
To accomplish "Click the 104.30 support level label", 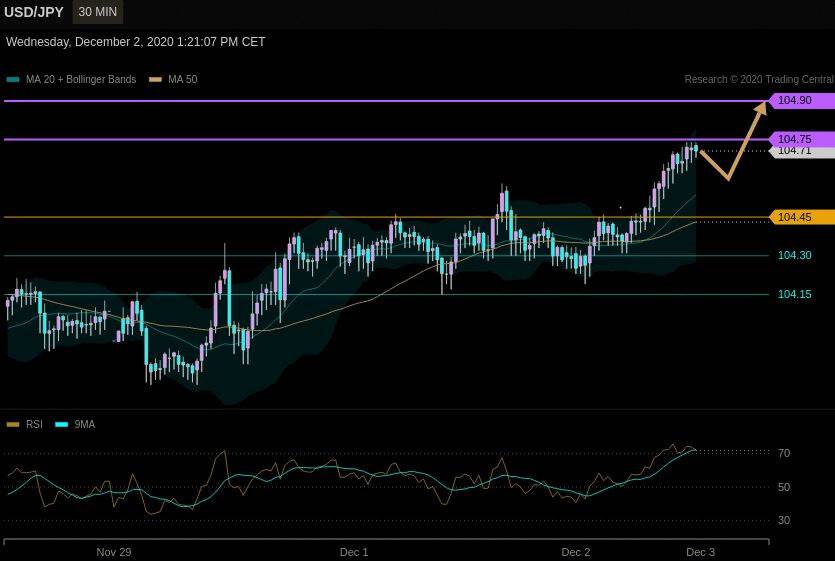I will (795, 255).
